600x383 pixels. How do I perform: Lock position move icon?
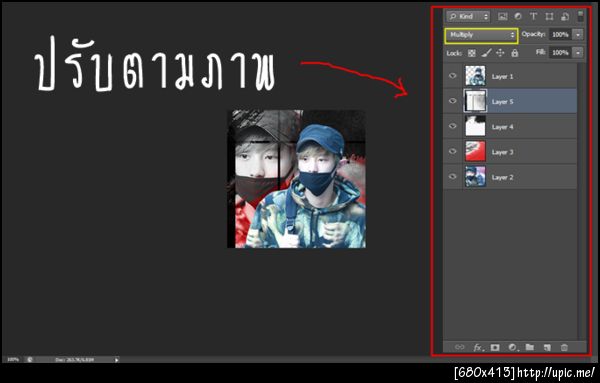point(500,53)
